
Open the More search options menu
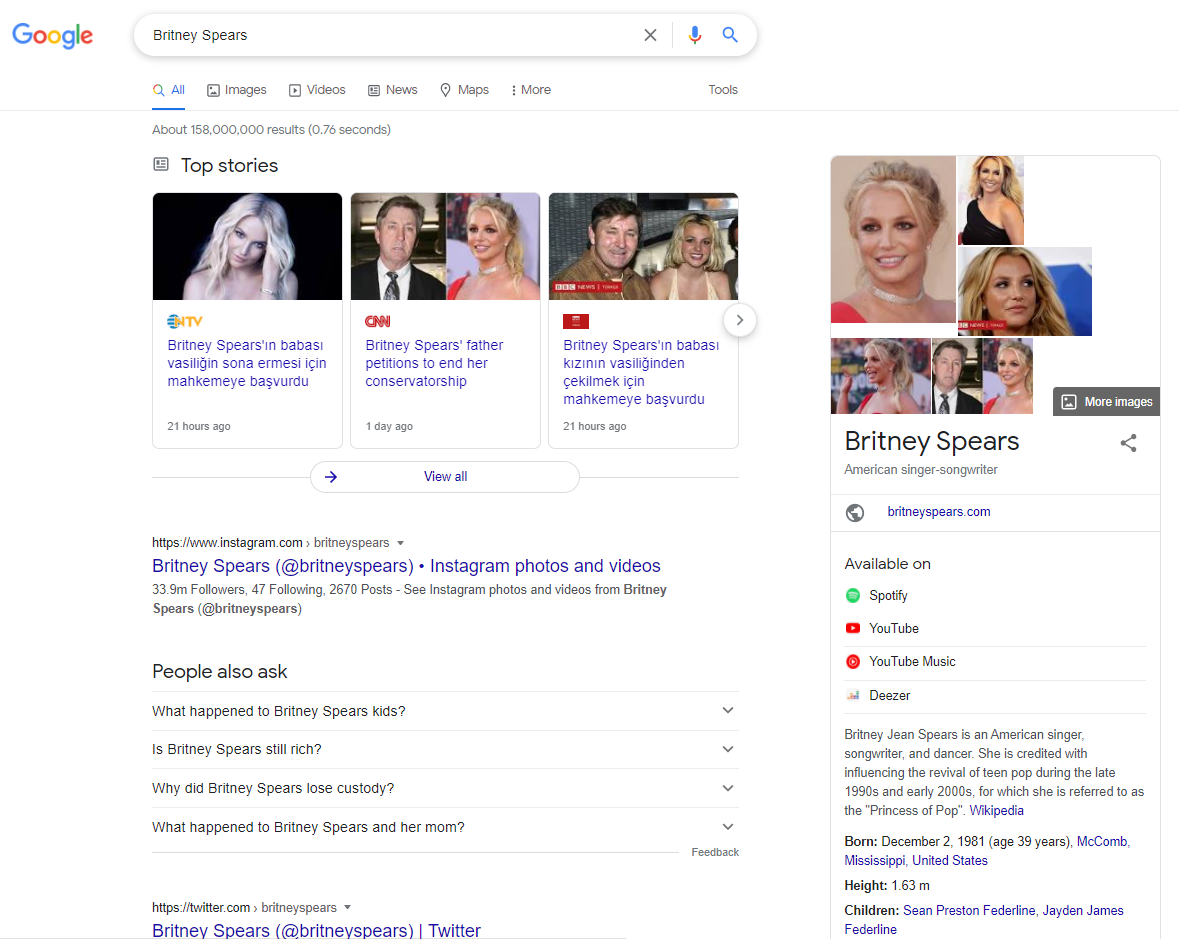531,90
